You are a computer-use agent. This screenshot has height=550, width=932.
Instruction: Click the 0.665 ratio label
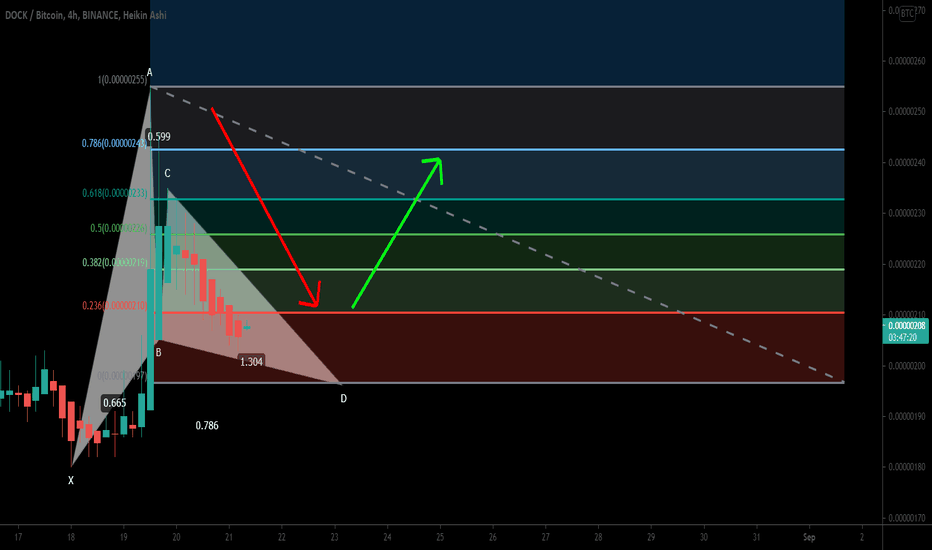115,403
